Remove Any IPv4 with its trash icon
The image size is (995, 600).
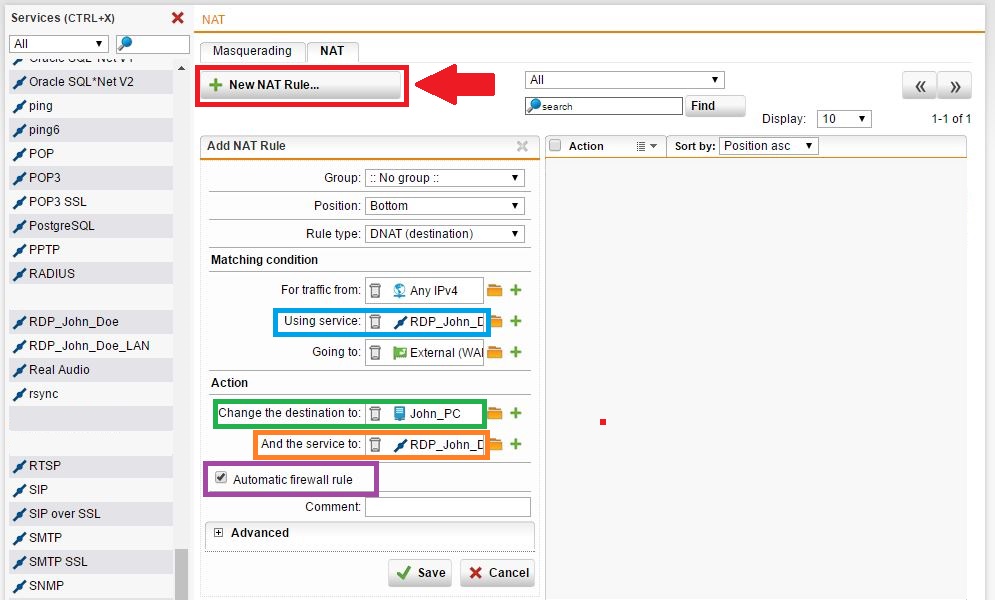coord(376,290)
